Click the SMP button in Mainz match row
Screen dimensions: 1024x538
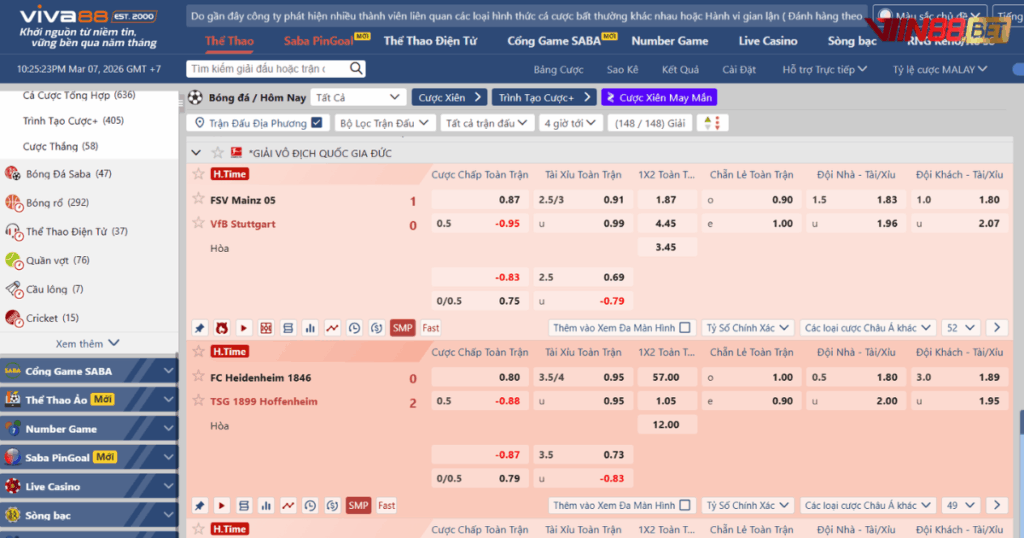[403, 328]
